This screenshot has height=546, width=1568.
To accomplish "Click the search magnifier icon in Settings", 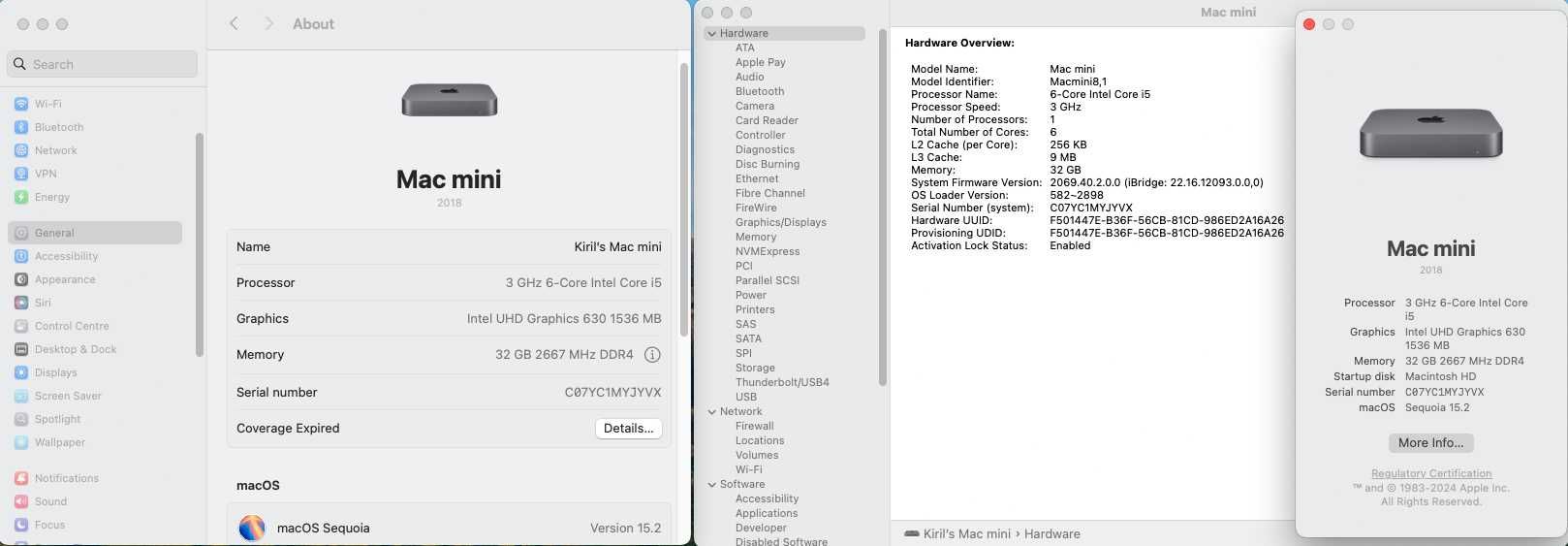I will pyautogui.click(x=19, y=64).
